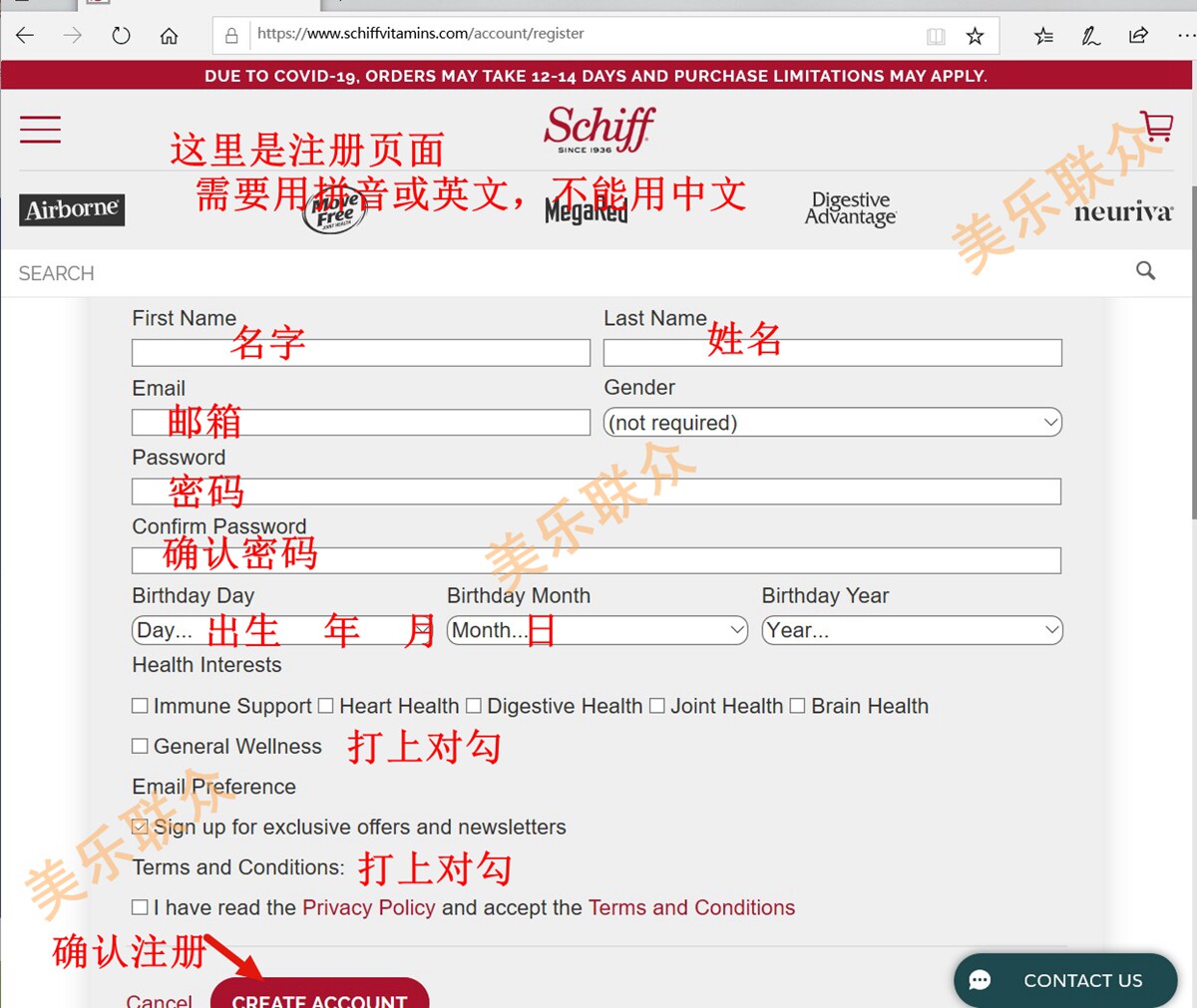The width and height of the screenshot is (1197, 1008).
Task: Click the COVID-19 orders notice banner
Action: 596,76
